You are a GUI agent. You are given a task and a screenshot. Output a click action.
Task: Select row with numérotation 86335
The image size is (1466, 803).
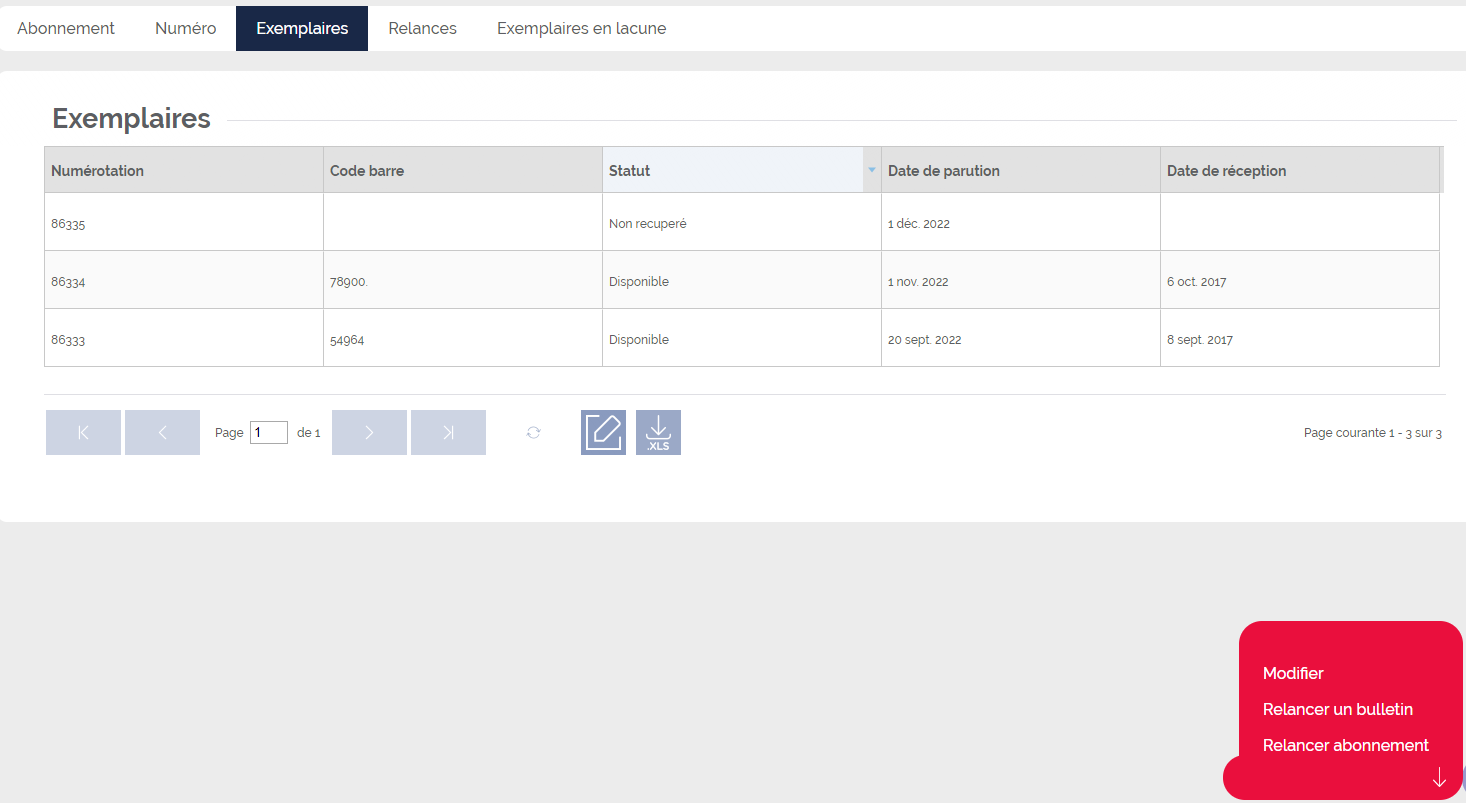[742, 222]
